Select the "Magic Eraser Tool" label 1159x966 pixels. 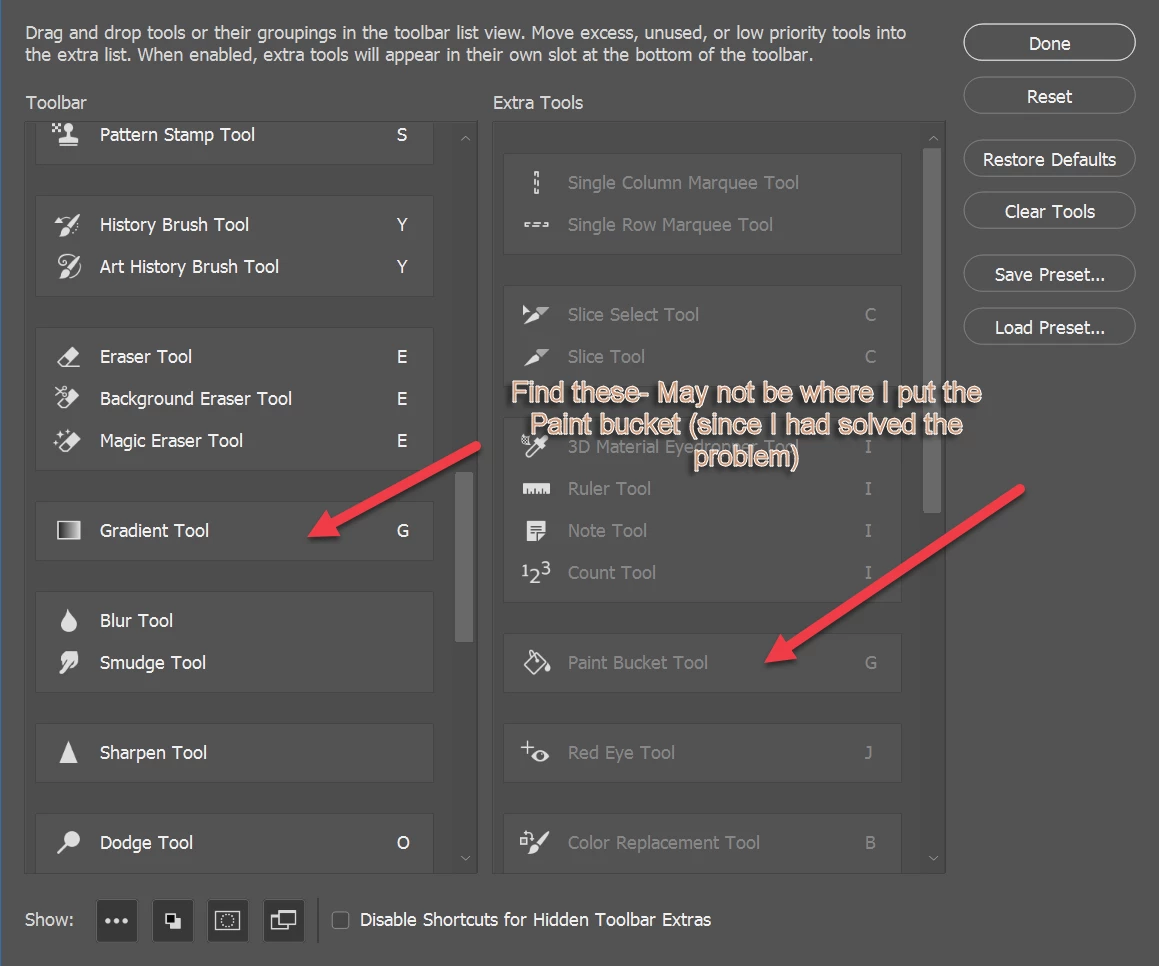171,441
